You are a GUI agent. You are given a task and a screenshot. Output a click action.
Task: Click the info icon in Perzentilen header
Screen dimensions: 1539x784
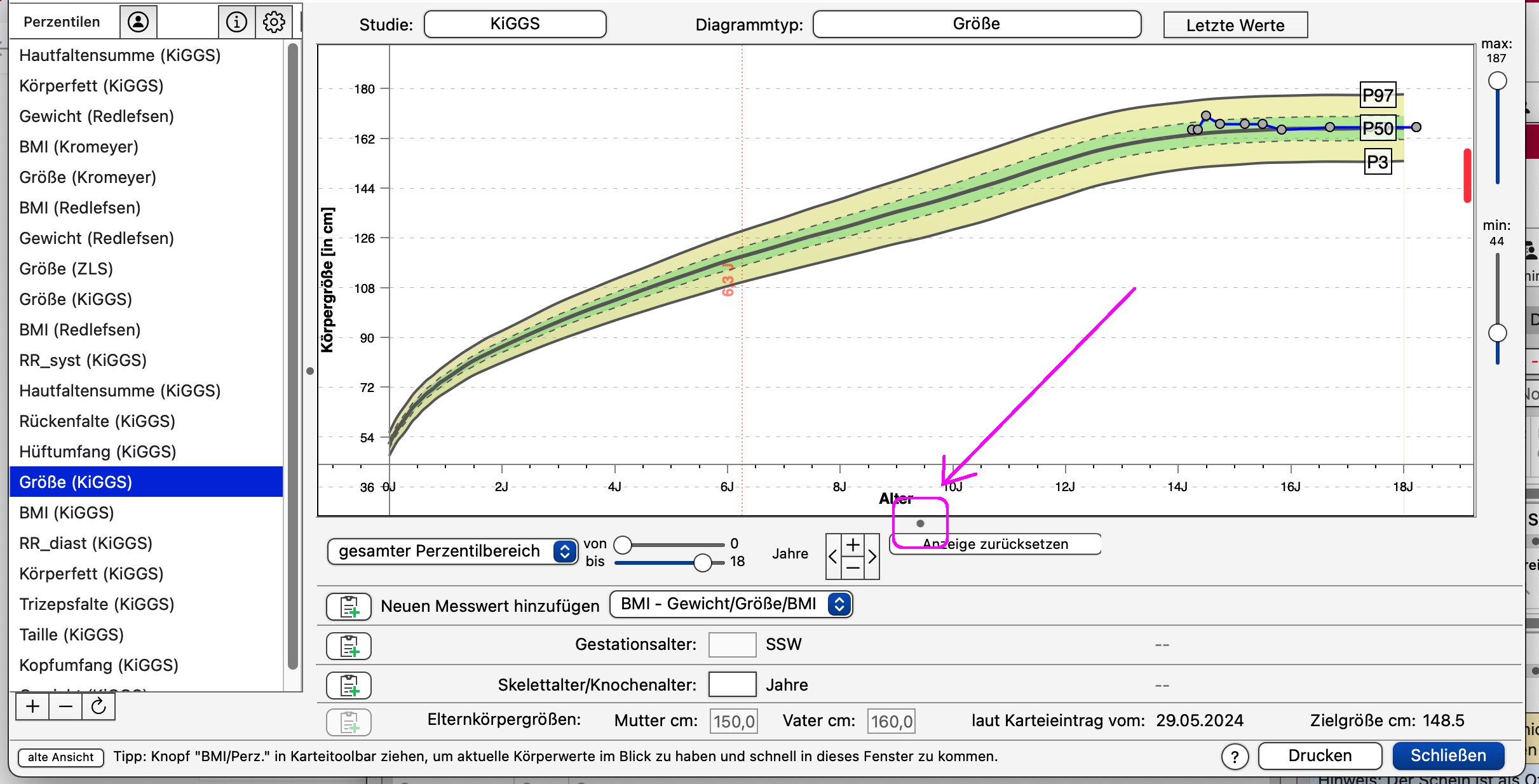[236, 22]
